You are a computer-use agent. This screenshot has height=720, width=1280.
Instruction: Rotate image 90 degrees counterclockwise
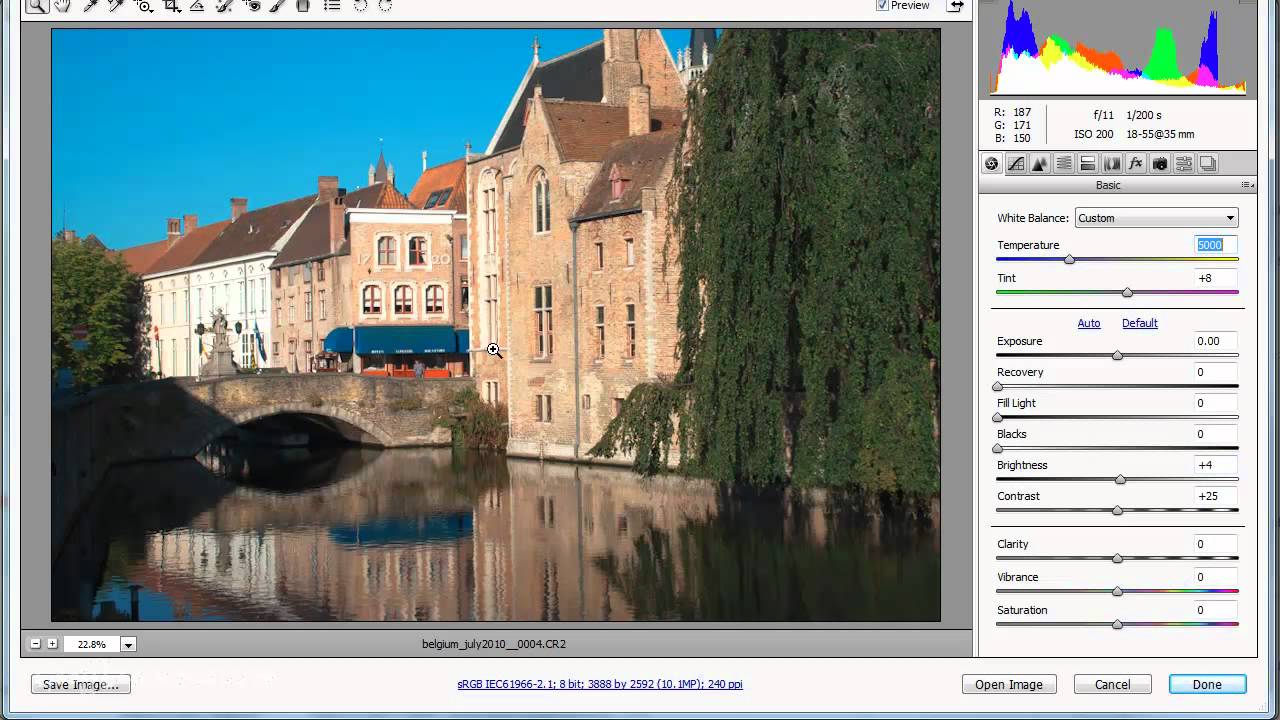coord(360,5)
